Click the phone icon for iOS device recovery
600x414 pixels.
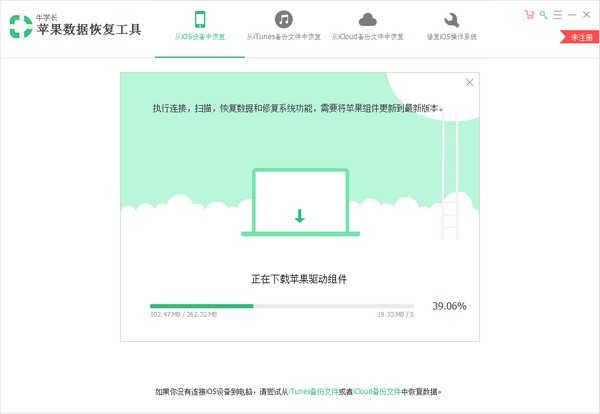pos(199,19)
